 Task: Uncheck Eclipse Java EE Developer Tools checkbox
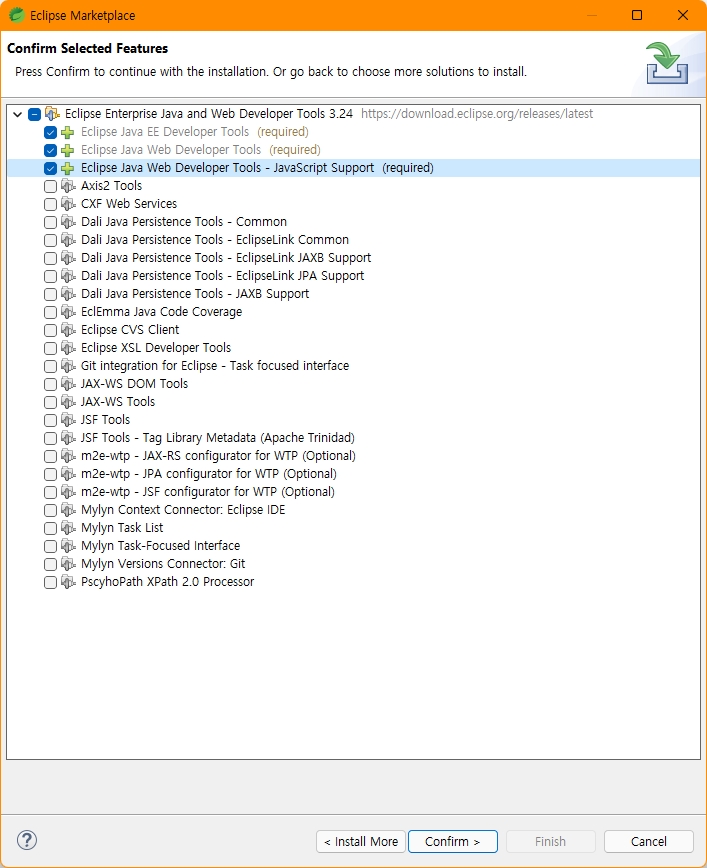click(x=50, y=132)
